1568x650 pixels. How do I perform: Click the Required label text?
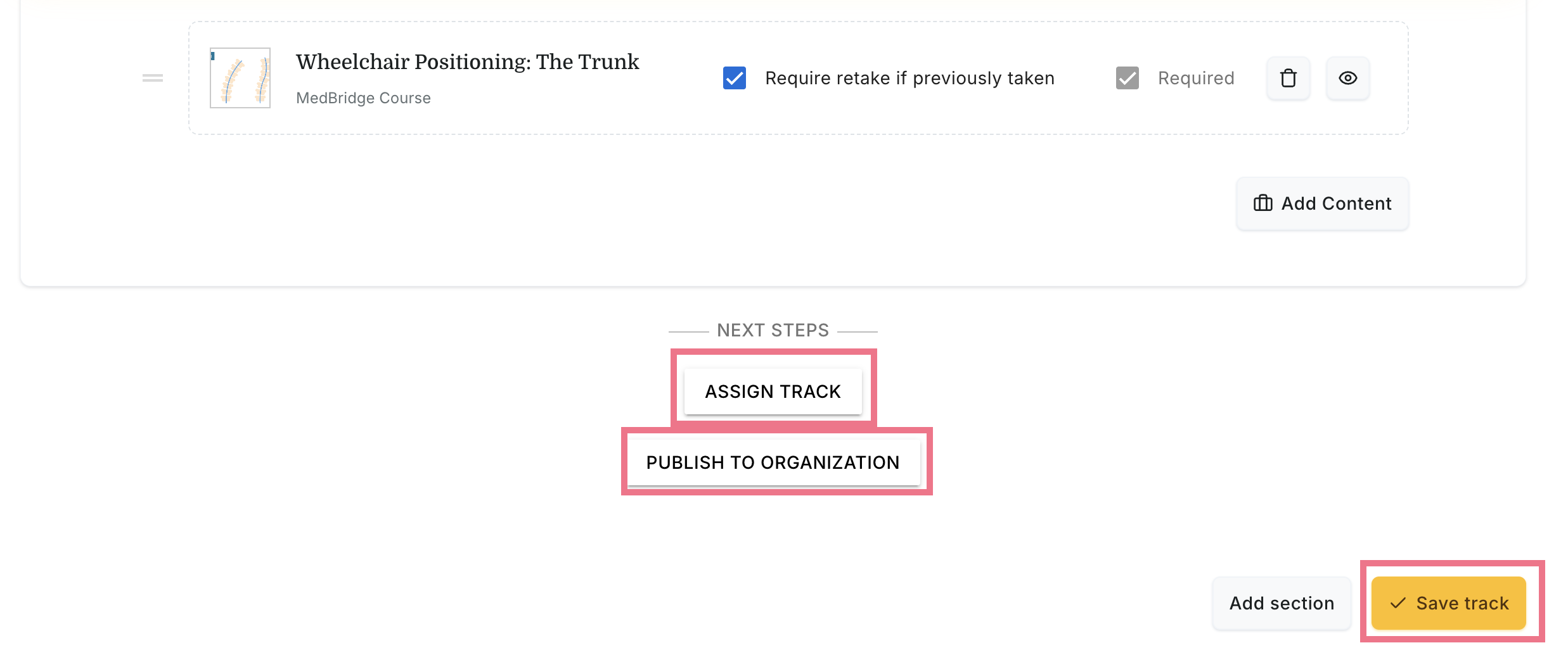click(x=1196, y=79)
